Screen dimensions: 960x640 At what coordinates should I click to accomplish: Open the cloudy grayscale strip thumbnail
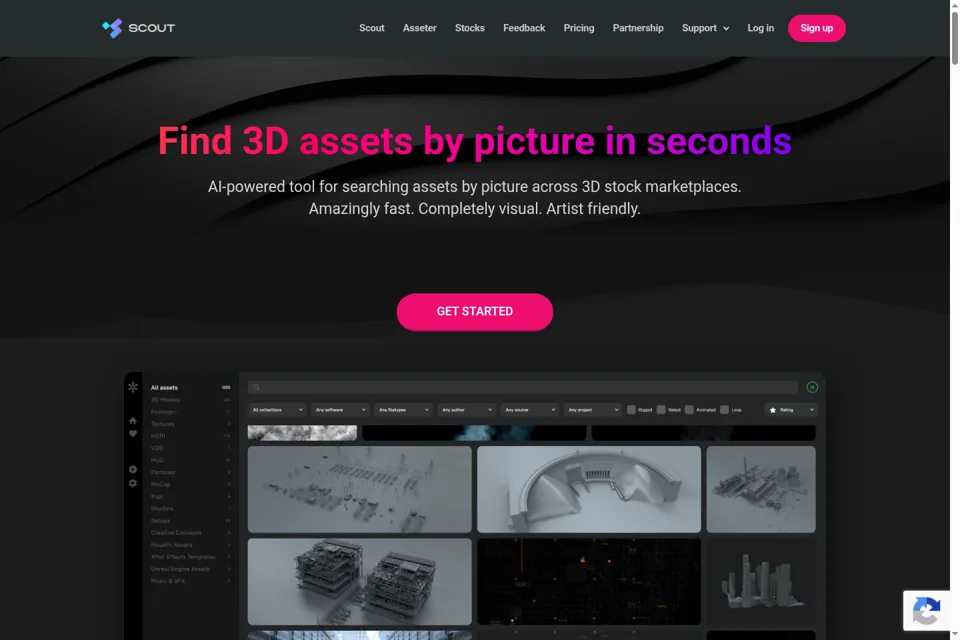tap(302, 433)
